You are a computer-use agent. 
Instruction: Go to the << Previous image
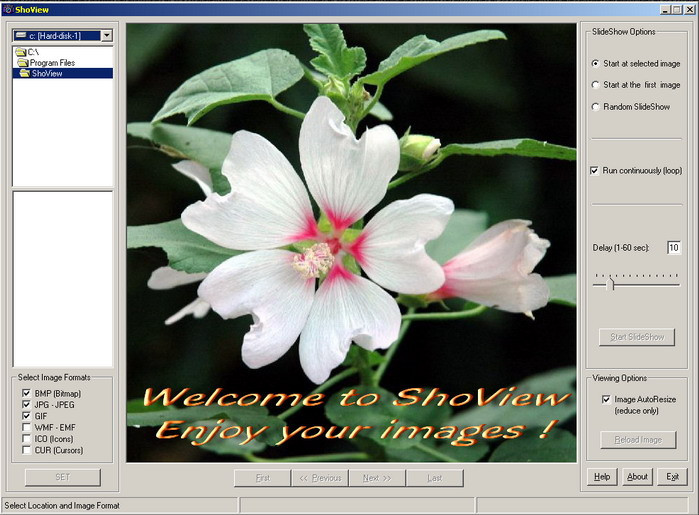point(320,478)
